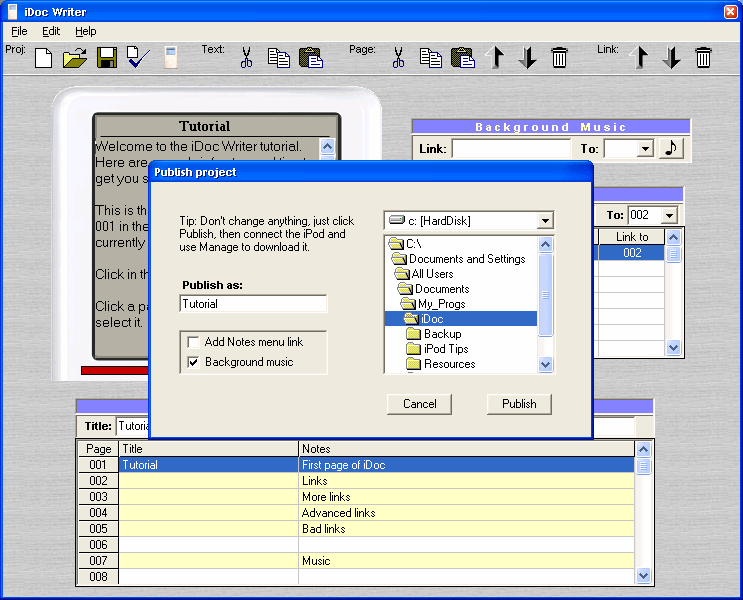Delete page with Page trash icon
Viewport: 743px width, 600px height.
tap(560, 58)
